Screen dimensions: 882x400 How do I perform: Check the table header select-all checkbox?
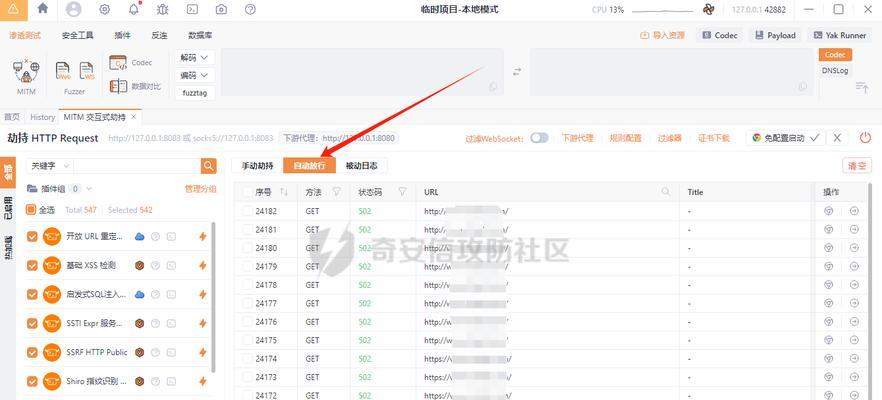(x=248, y=192)
